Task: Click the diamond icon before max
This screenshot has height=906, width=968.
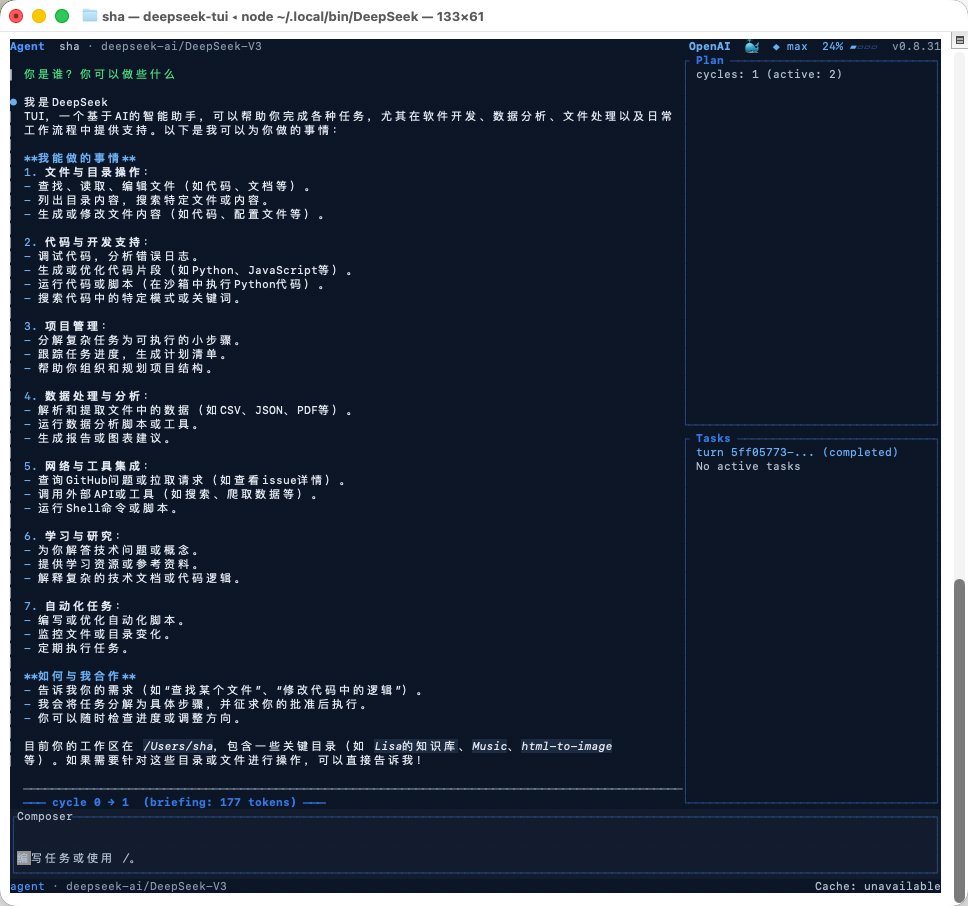Action: pos(776,47)
